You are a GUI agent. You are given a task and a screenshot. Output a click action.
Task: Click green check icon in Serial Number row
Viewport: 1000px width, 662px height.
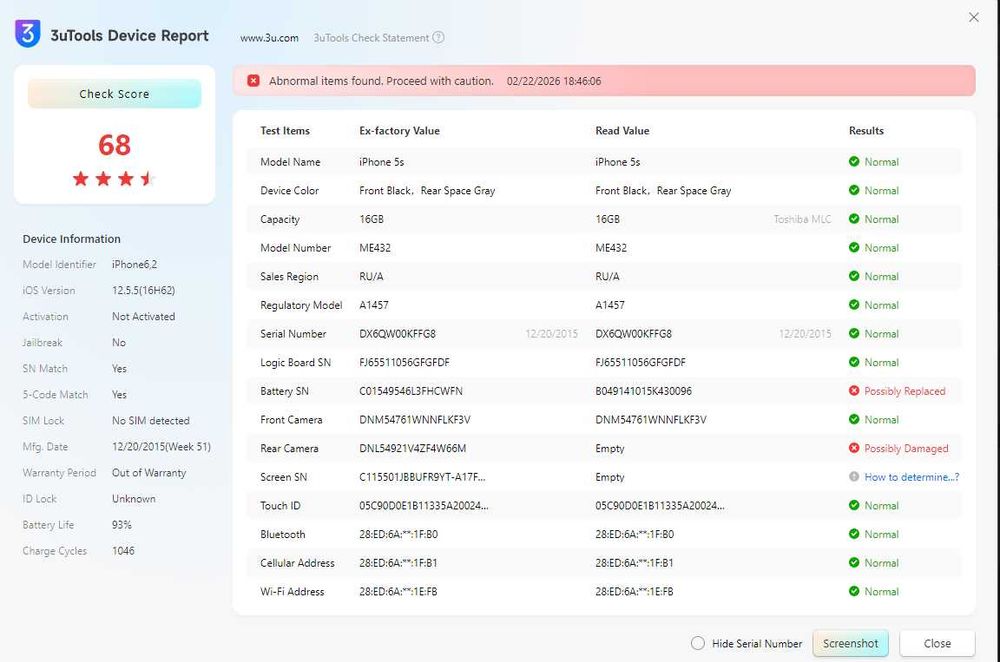tap(854, 334)
